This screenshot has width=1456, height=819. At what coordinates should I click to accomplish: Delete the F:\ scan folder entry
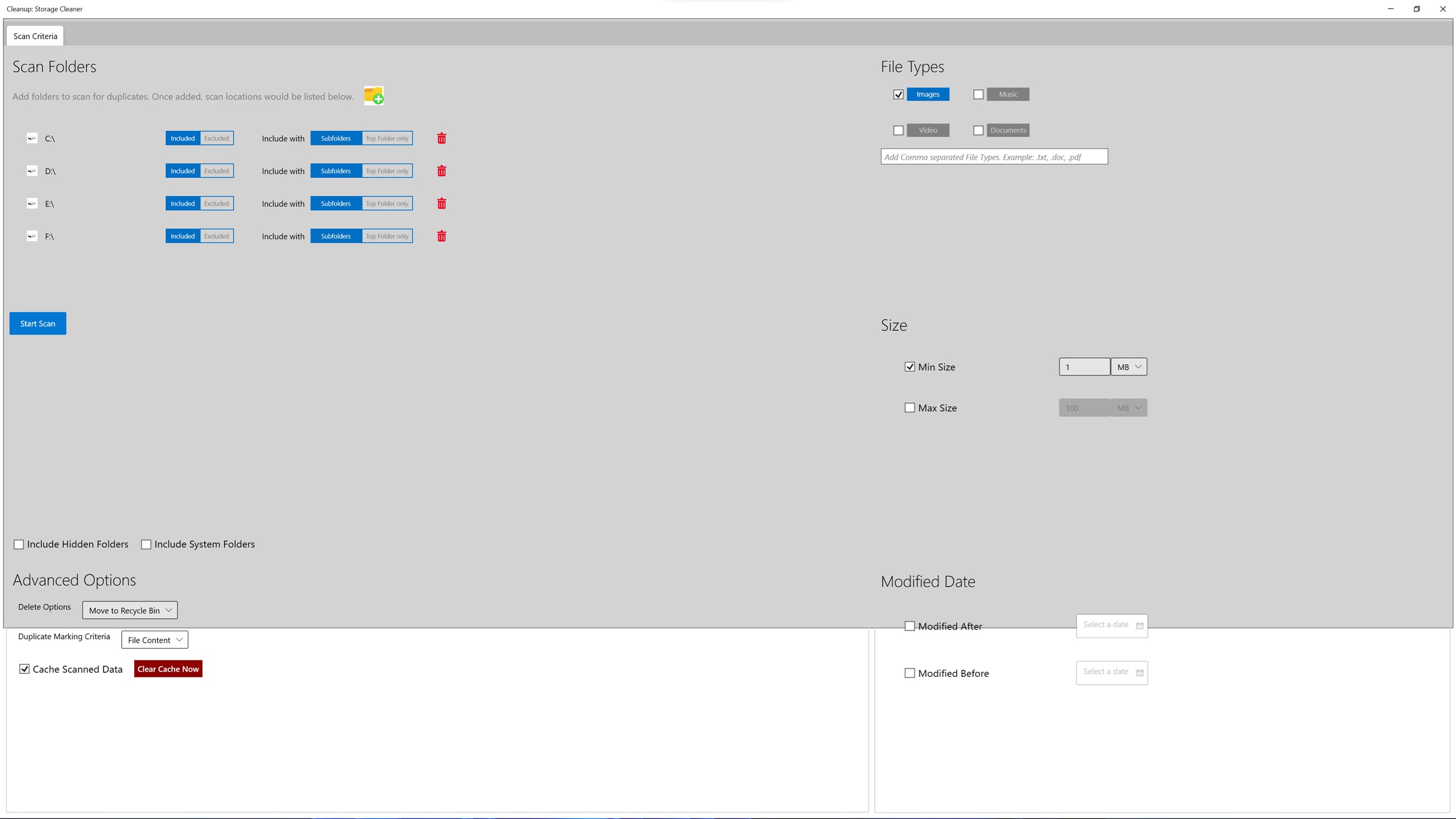[x=441, y=236]
